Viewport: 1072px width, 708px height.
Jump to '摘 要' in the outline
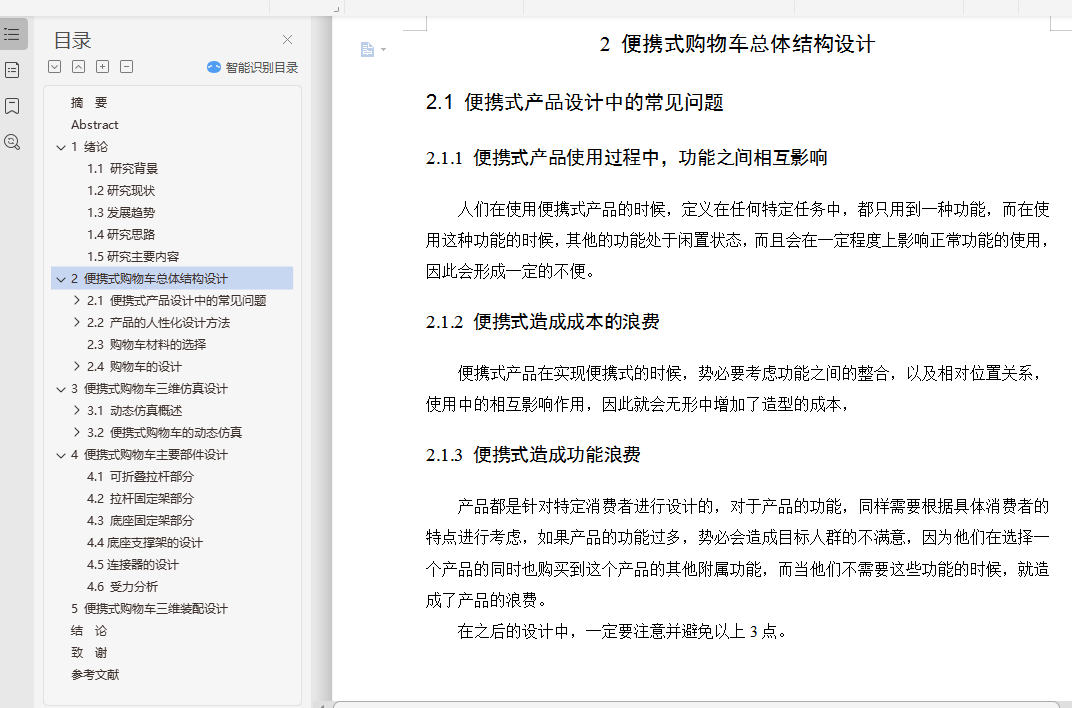(89, 103)
